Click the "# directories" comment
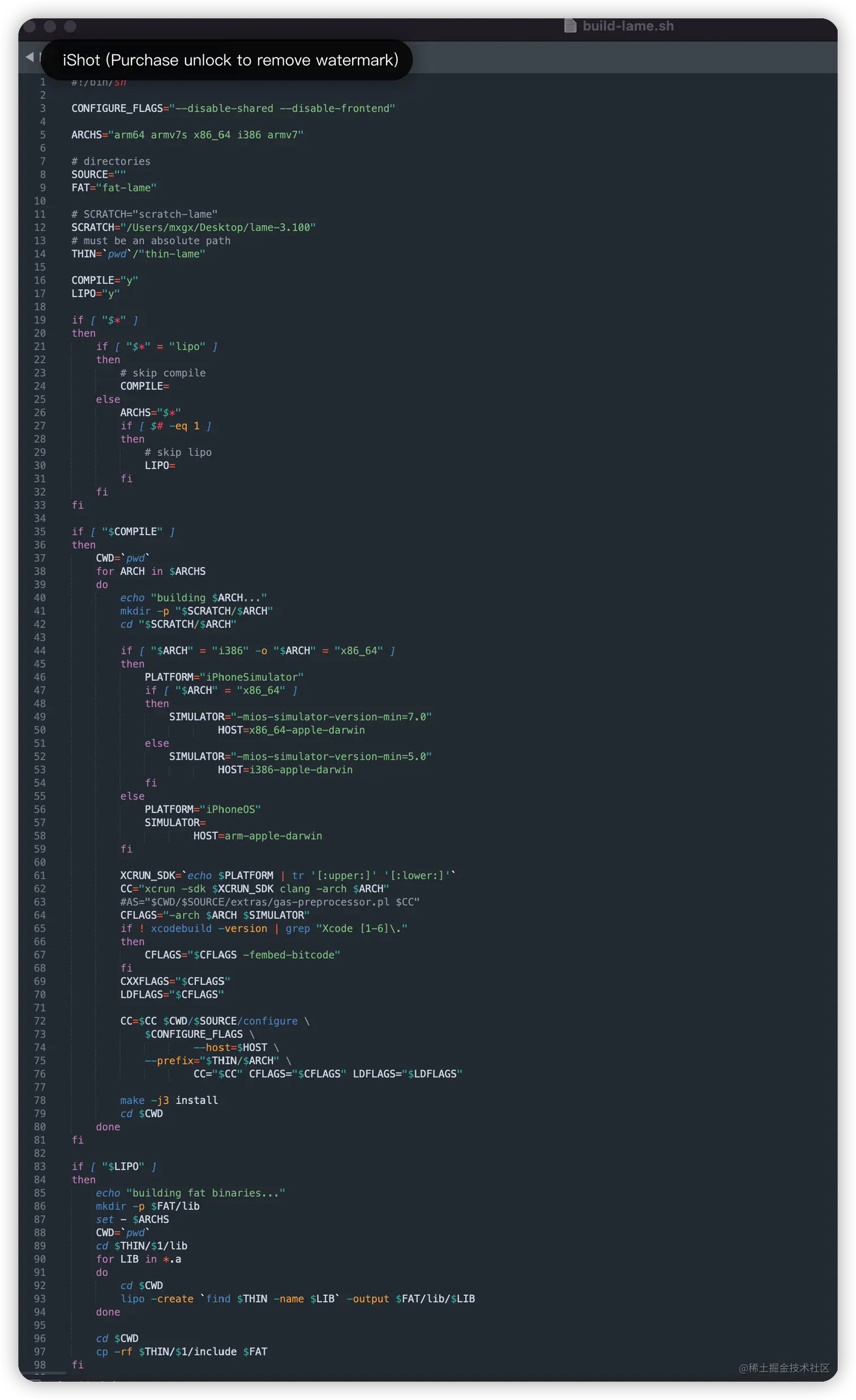 pos(111,161)
